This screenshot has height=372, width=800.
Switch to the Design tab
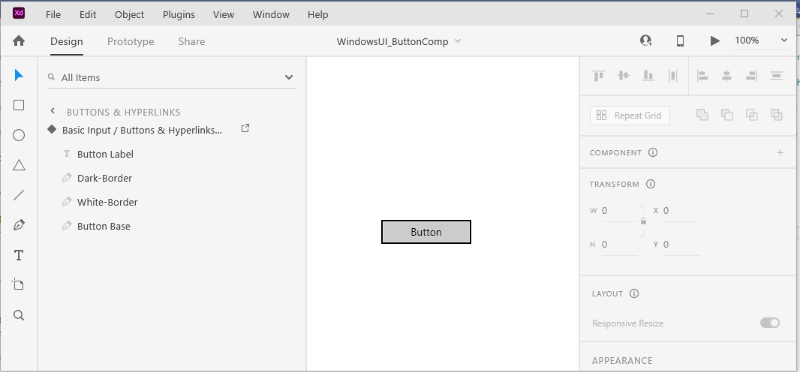[x=66, y=41]
